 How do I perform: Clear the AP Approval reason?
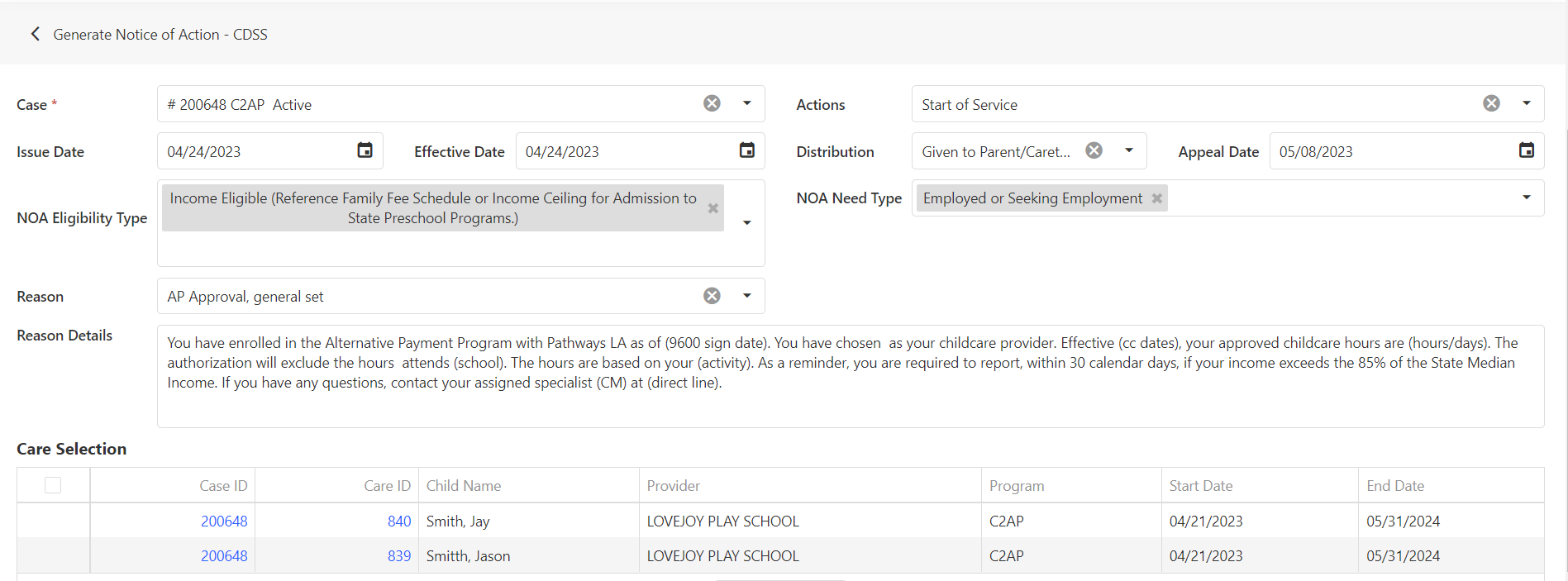[712, 296]
